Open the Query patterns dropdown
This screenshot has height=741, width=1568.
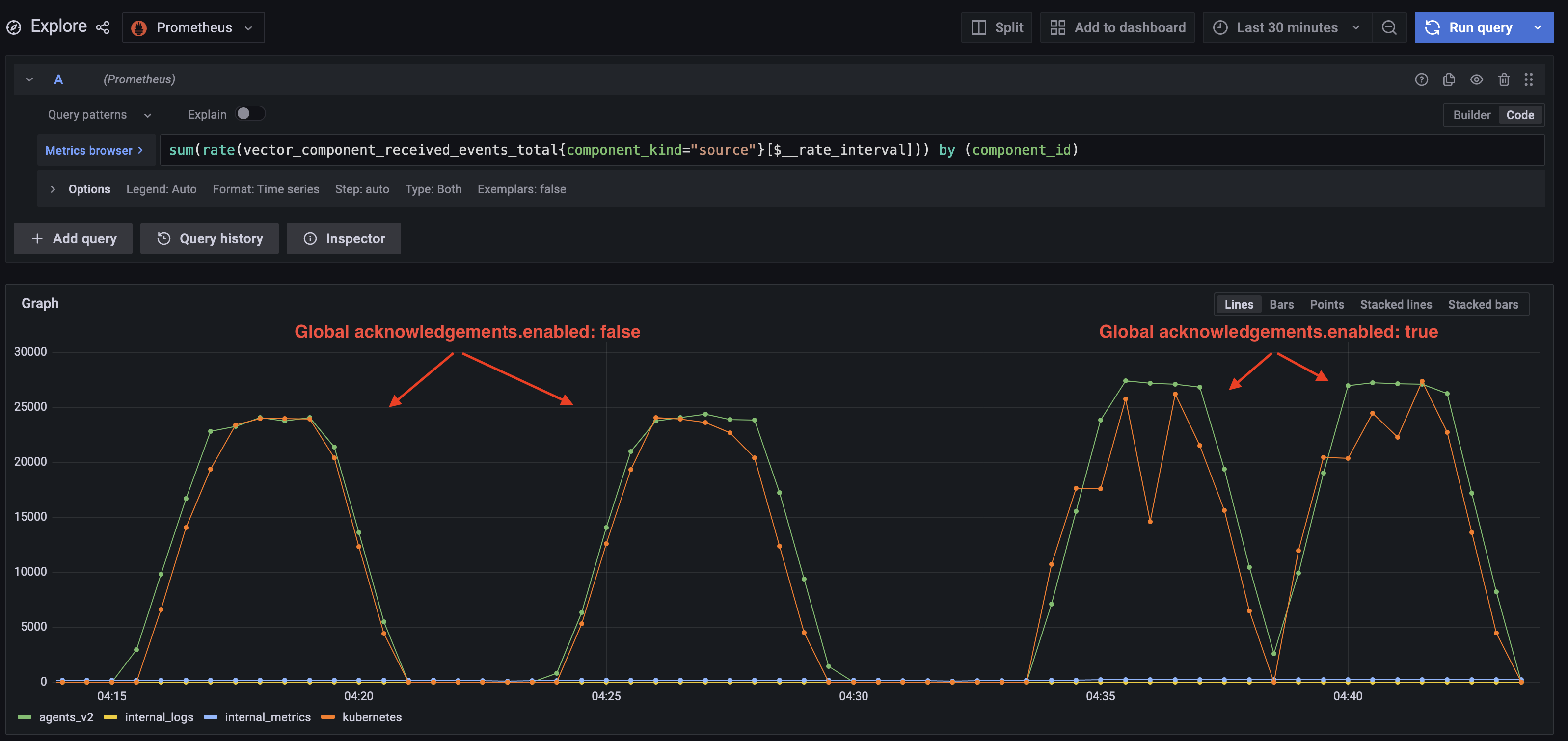point(98,114)
